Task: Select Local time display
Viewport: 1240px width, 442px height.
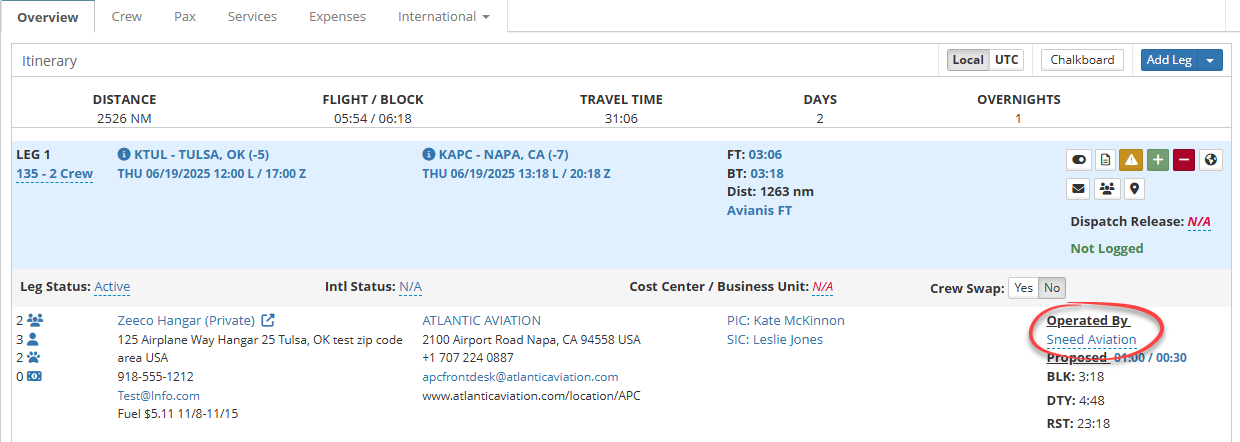Action: point(968,60)
